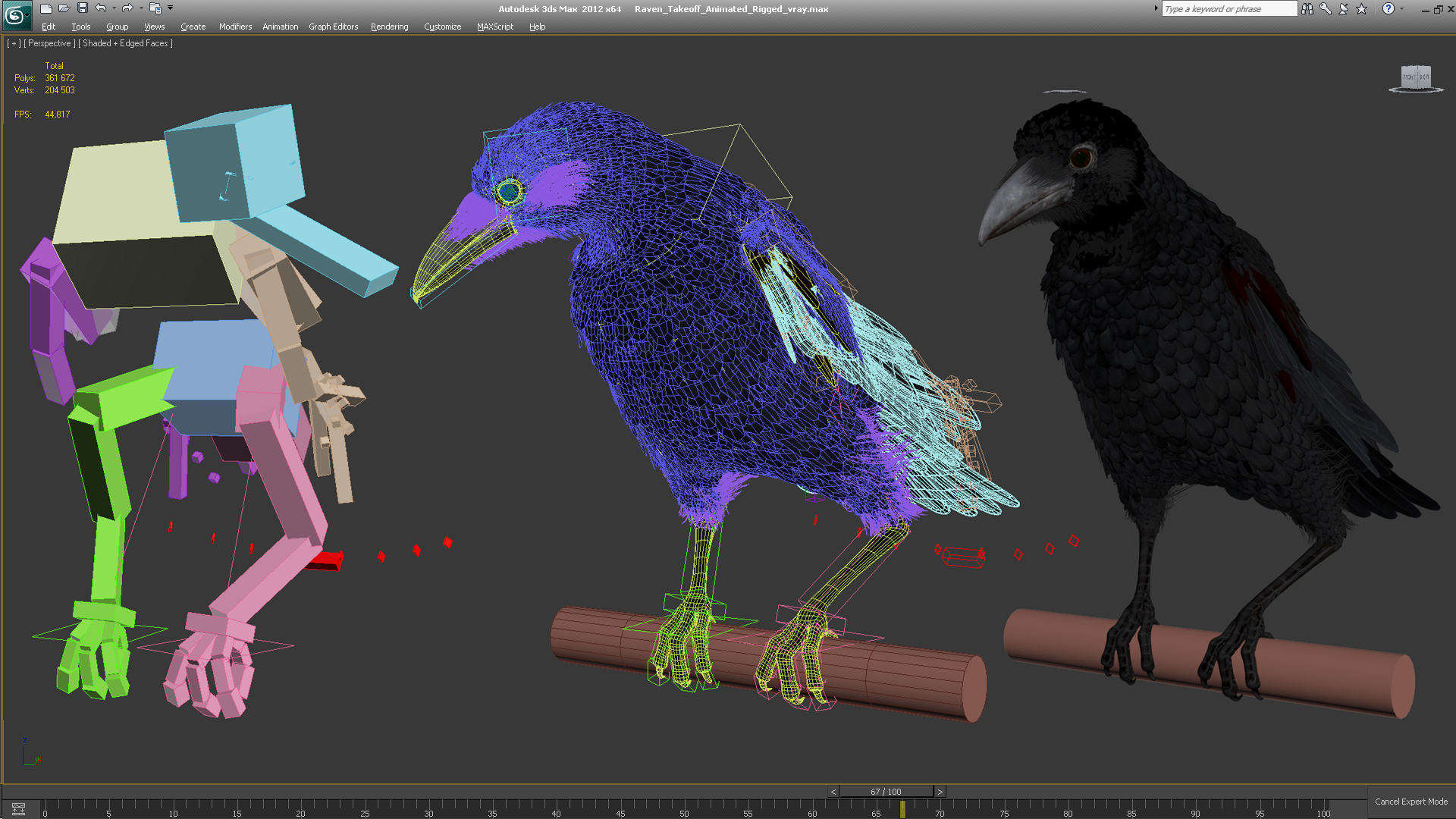Click the Redo arrow icon
1456x819 pixels.
click(127, 8)
